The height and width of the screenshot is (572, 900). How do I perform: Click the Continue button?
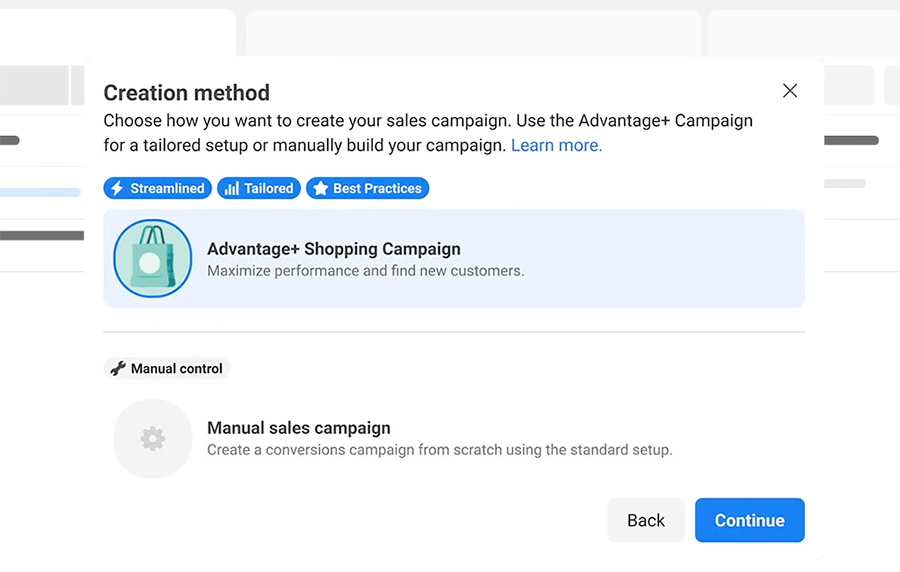750,520
